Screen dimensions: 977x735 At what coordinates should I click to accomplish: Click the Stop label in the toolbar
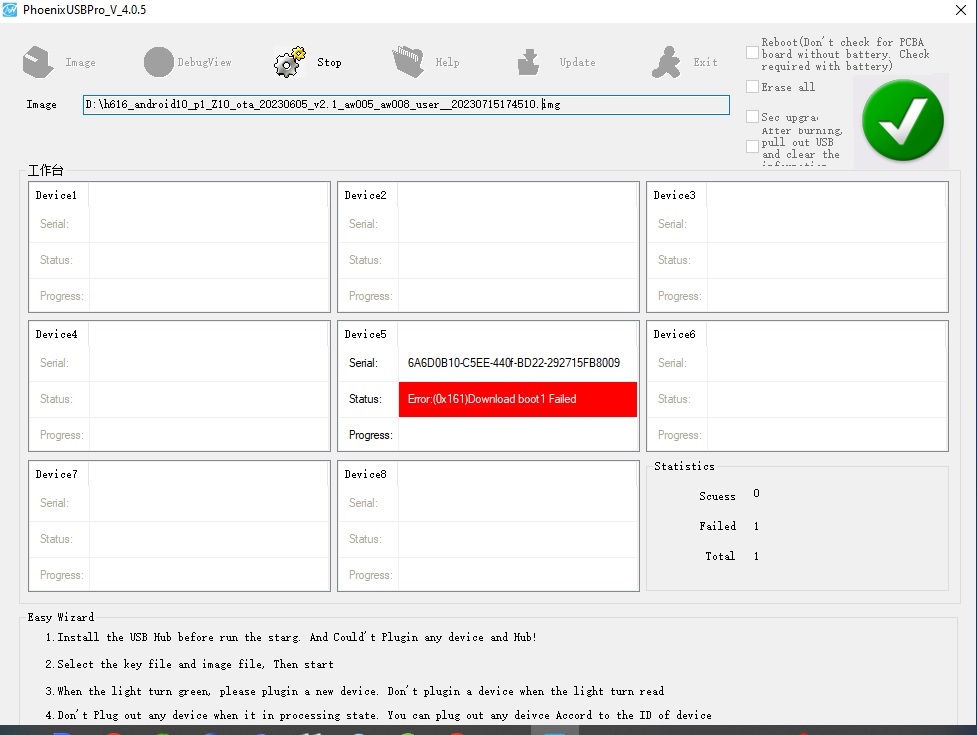pos(329,62)
